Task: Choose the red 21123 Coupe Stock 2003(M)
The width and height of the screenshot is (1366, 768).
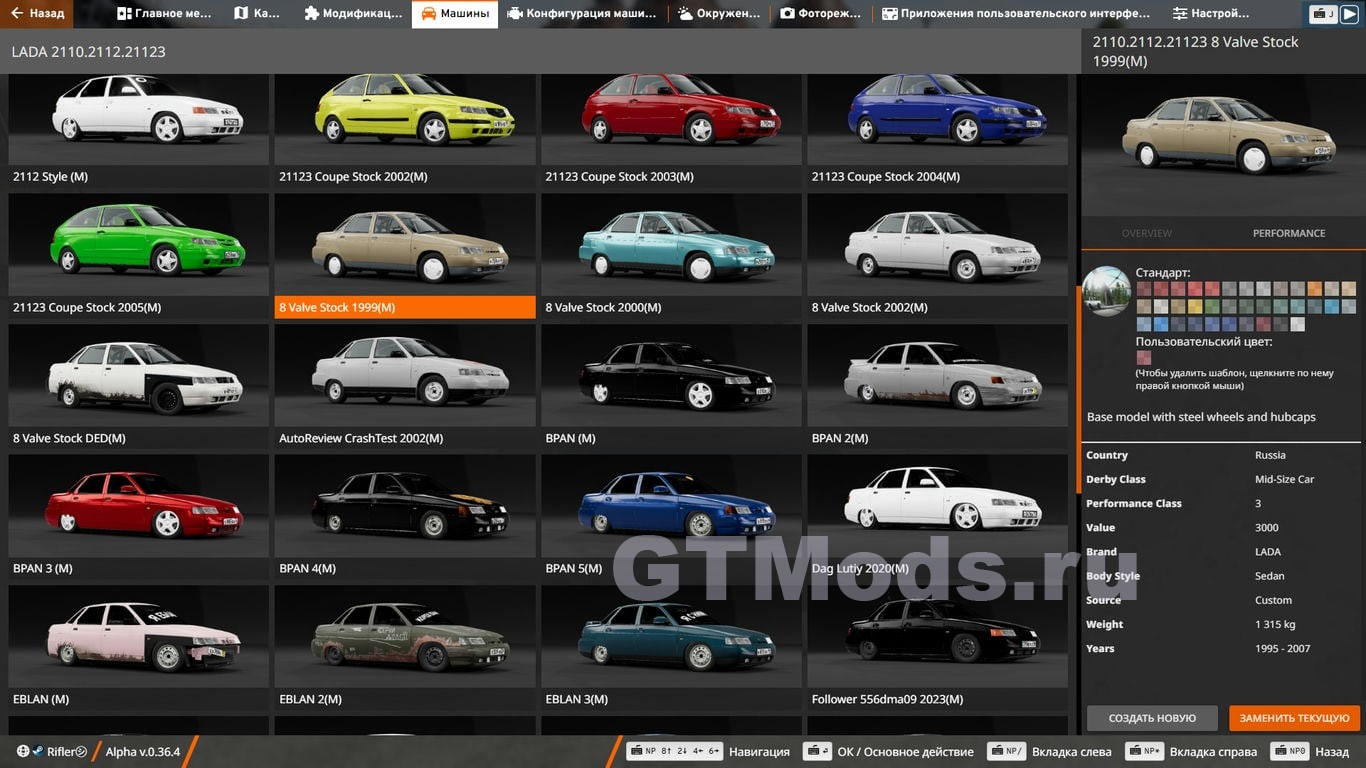Action: pyautogui.click(x=671, y=130)
